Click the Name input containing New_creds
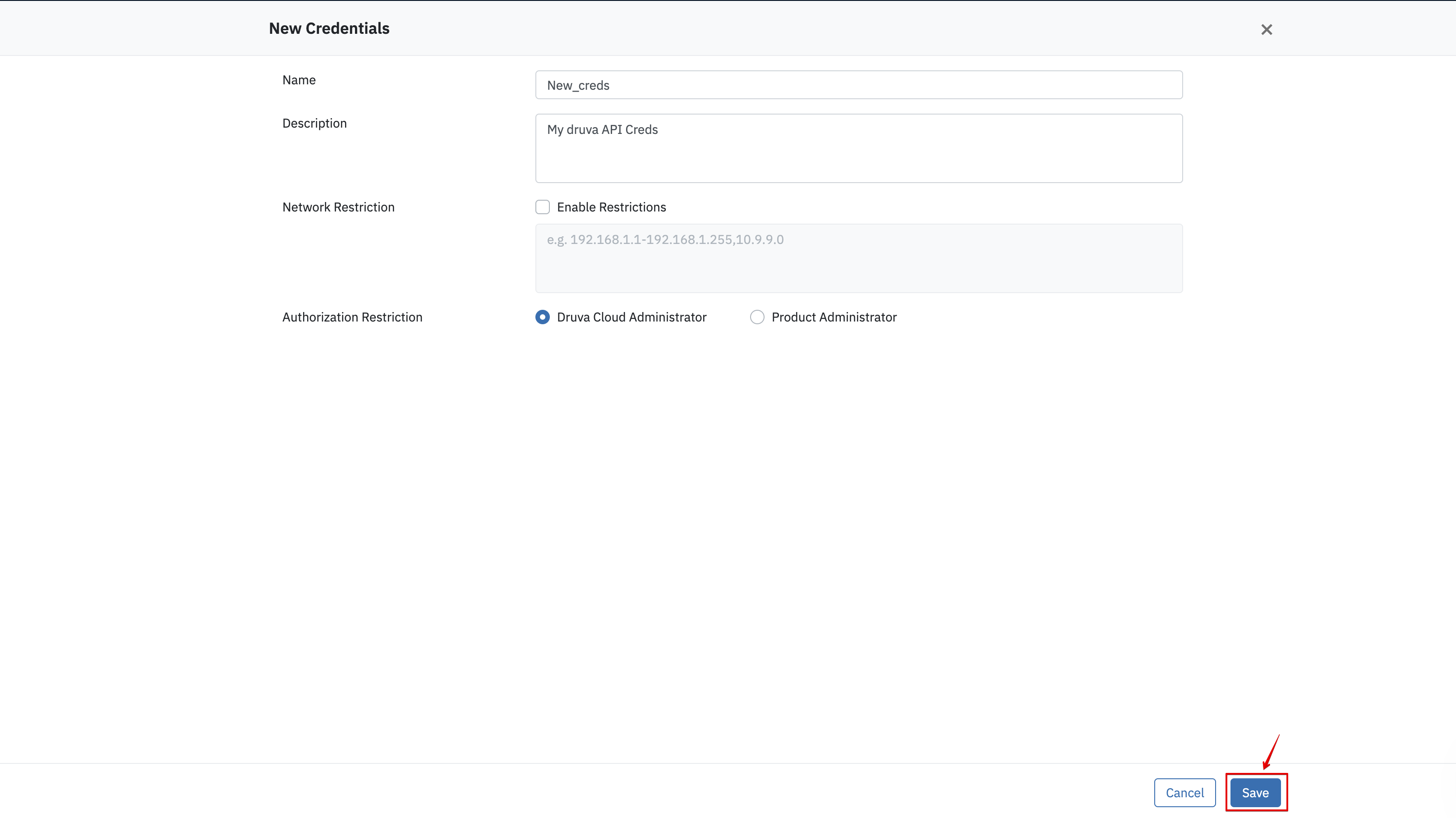Screen dimensions: 1456x818 (x=858, y=85)
